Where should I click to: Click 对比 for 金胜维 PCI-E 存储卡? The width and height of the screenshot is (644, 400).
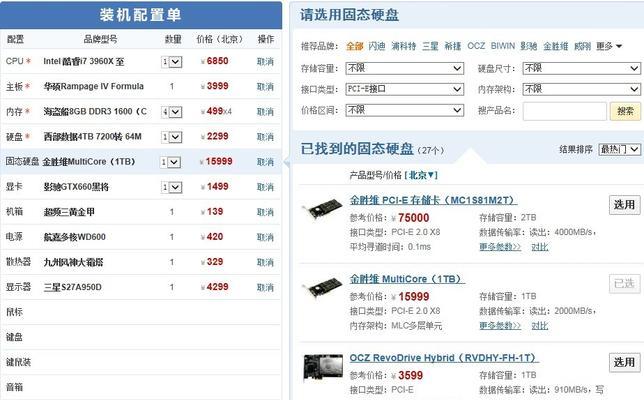coord(540,247)
